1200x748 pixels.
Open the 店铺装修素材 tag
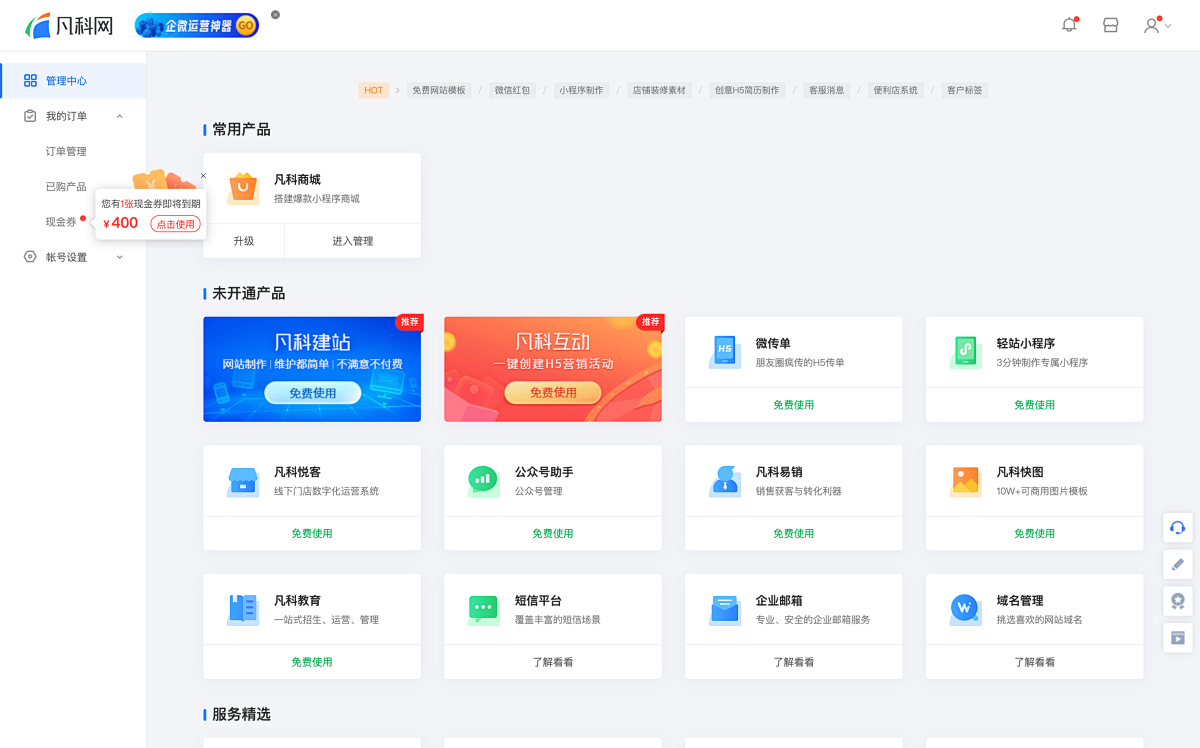coord(659,90)
